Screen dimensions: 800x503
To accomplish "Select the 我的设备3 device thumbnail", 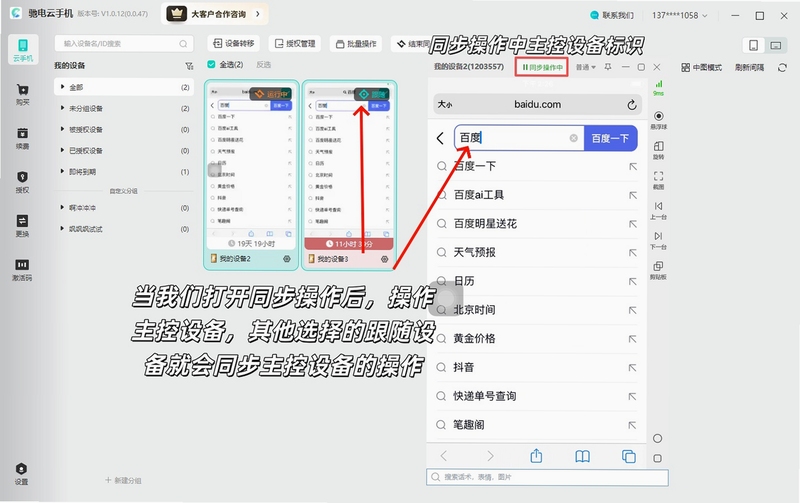I will coord(349,175).
